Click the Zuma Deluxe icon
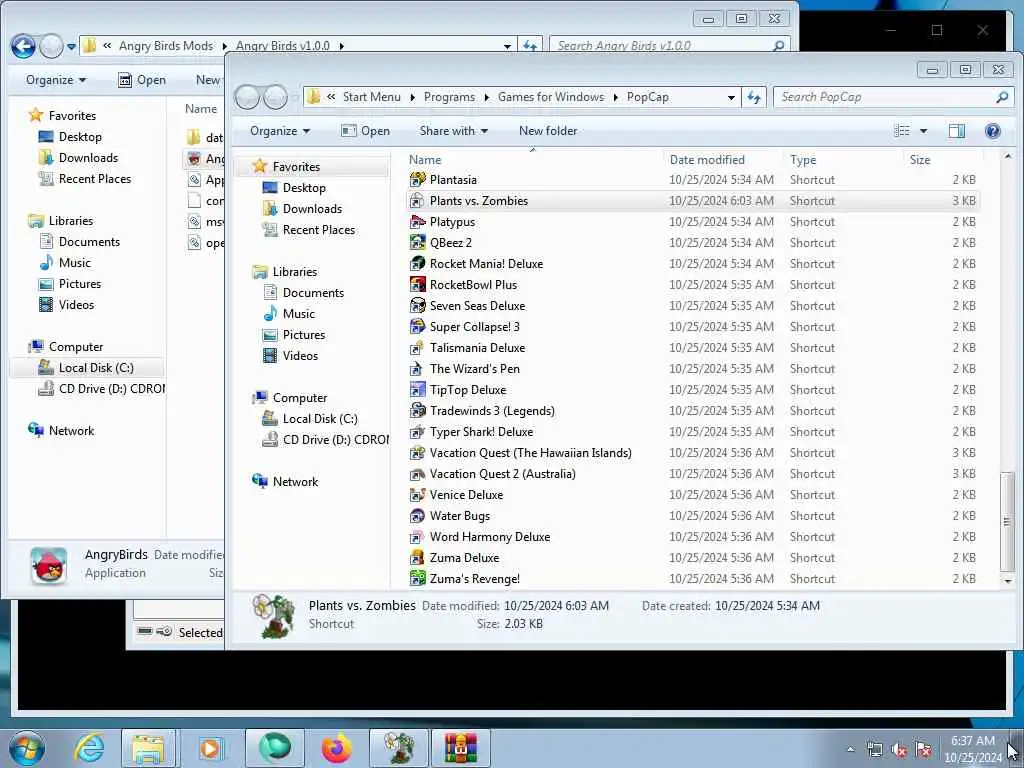This screenshot has height=768, width=1024. coord(417,558)
